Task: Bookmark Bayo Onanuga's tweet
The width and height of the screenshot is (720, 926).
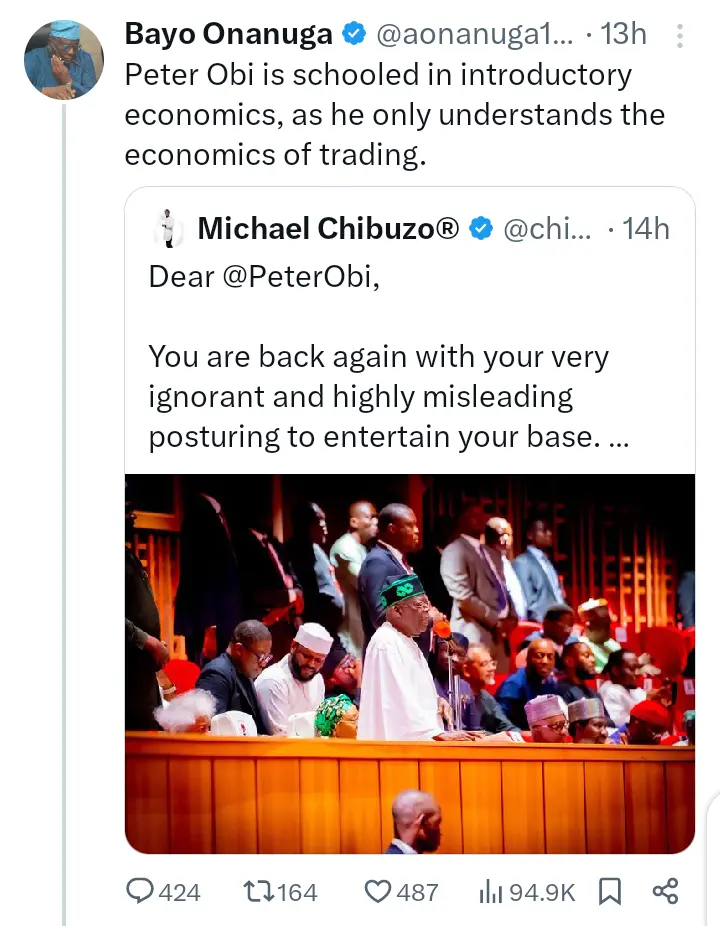Action: point(609,891)
